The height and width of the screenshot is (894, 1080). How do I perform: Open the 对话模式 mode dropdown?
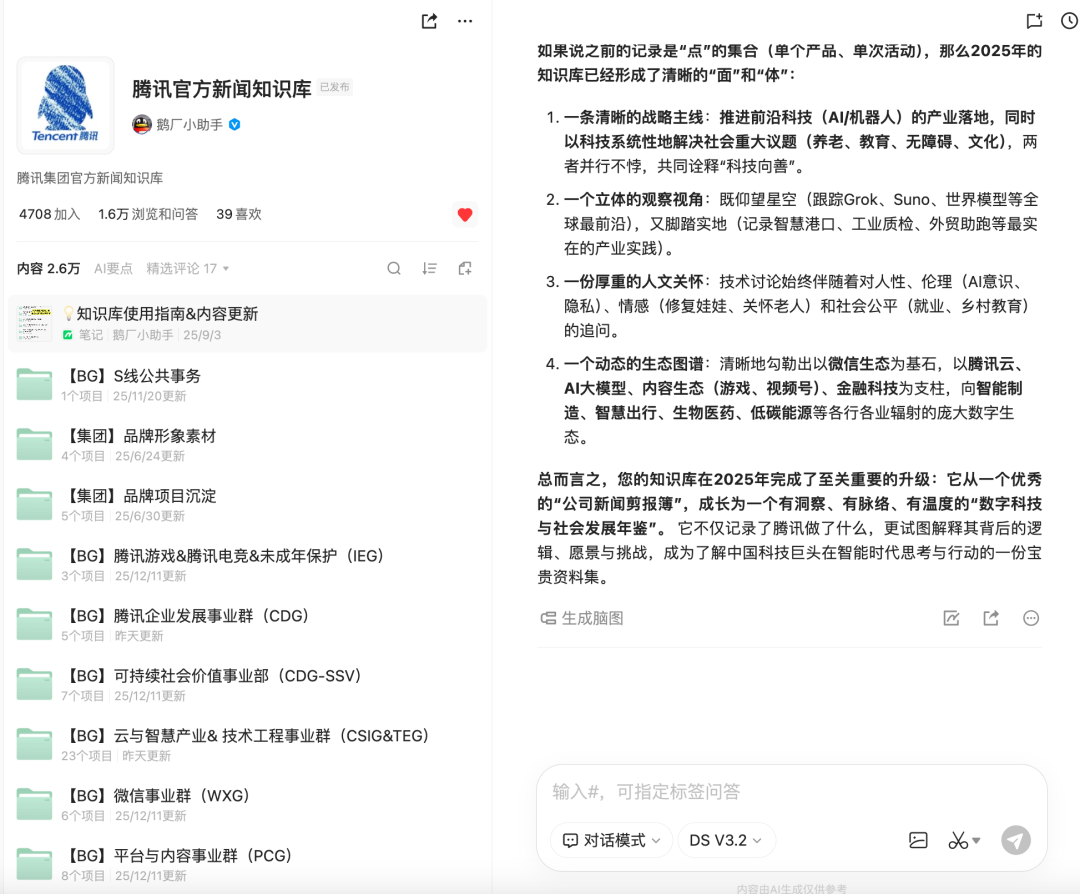tap(611, 840)
